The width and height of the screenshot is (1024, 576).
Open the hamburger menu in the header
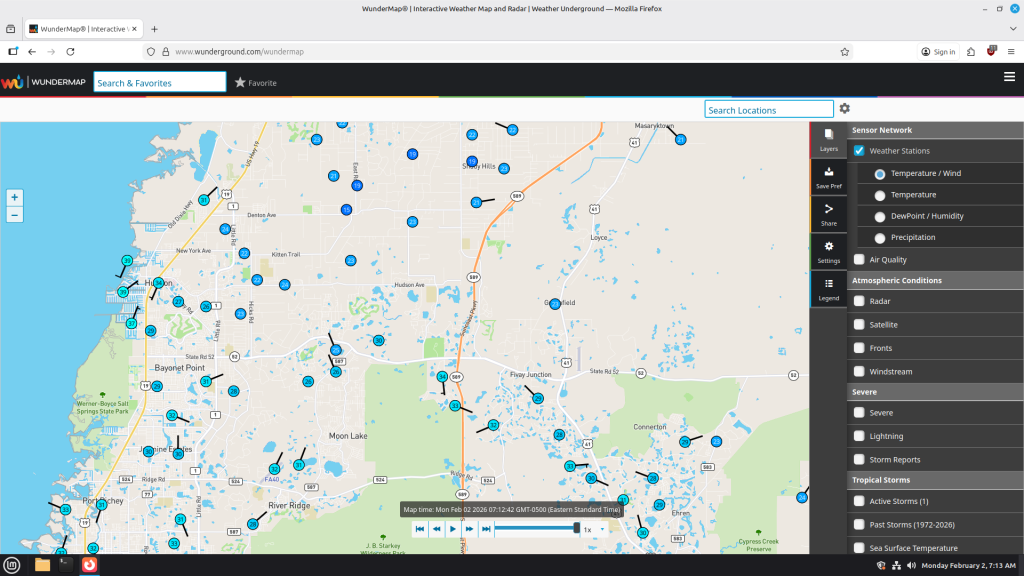point(1009,77)
